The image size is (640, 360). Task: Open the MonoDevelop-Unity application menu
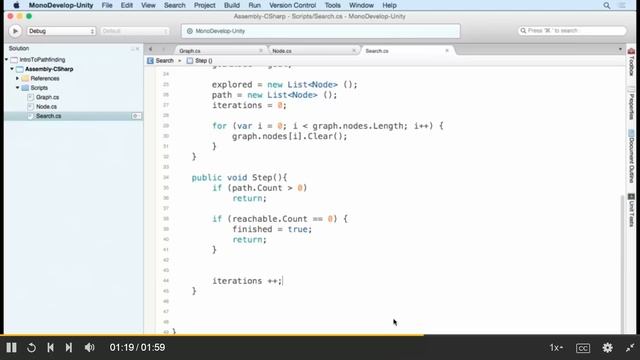coord(61,5)
